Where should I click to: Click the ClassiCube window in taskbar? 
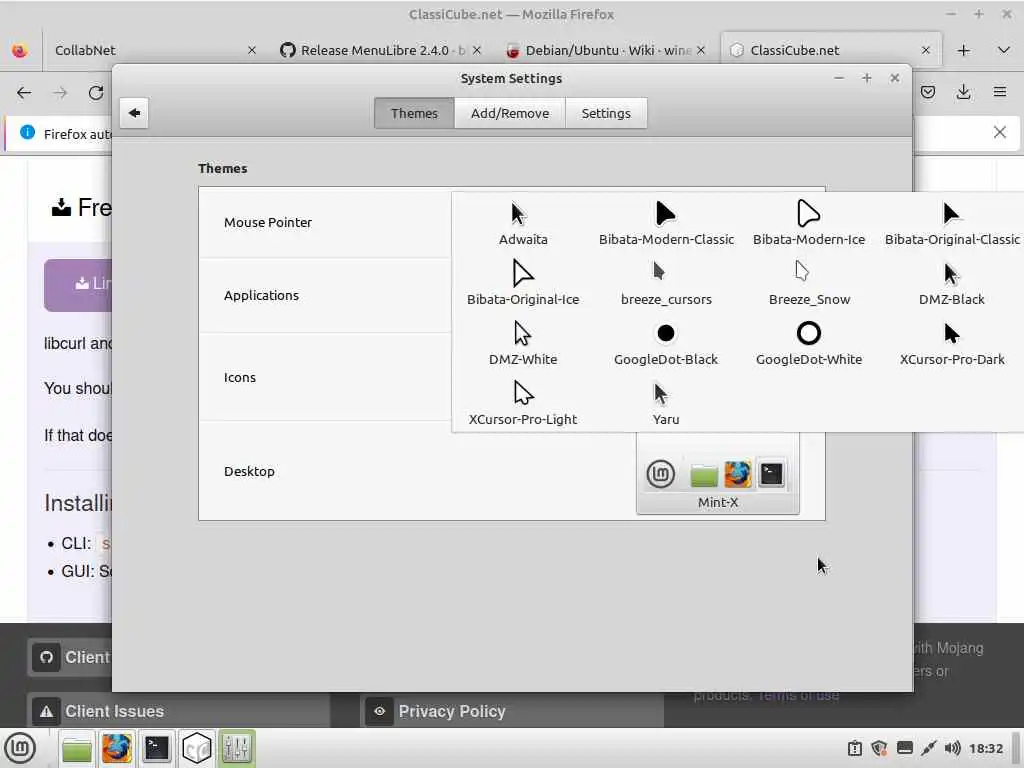point(197,748)
